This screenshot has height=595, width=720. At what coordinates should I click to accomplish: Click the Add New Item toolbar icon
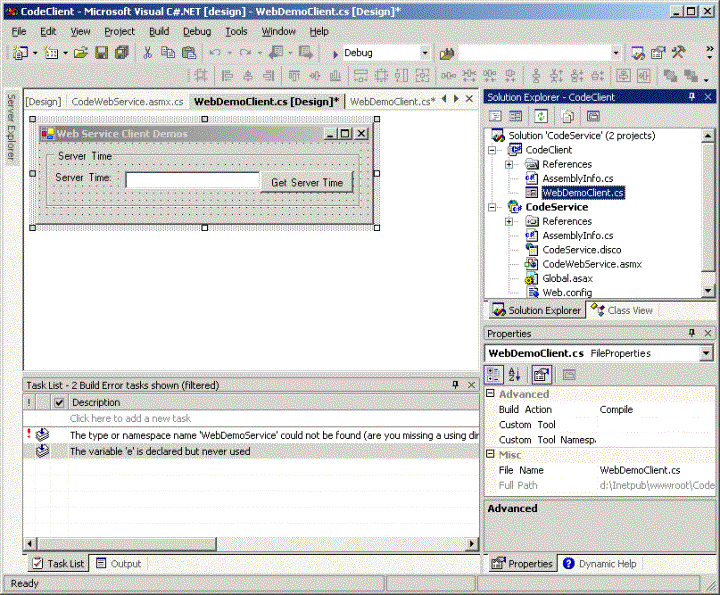point(51,53)
